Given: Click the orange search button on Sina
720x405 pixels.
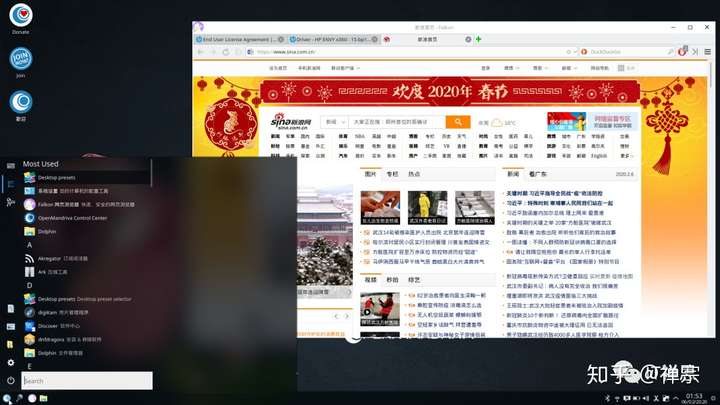Looking at the screenshot, I should pos(458,122).
